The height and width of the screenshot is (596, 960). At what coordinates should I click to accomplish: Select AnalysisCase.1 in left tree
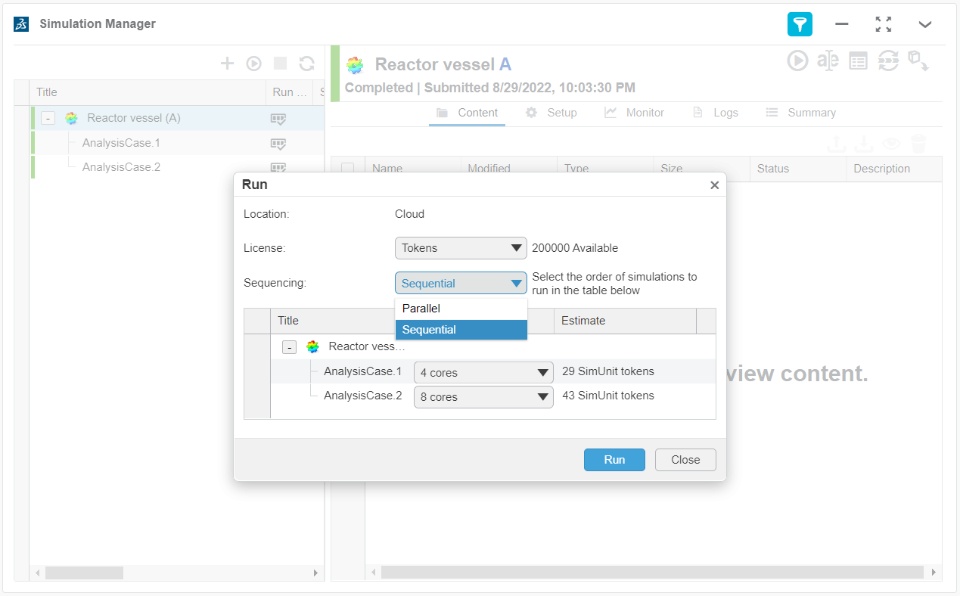(x=121, y=143)
